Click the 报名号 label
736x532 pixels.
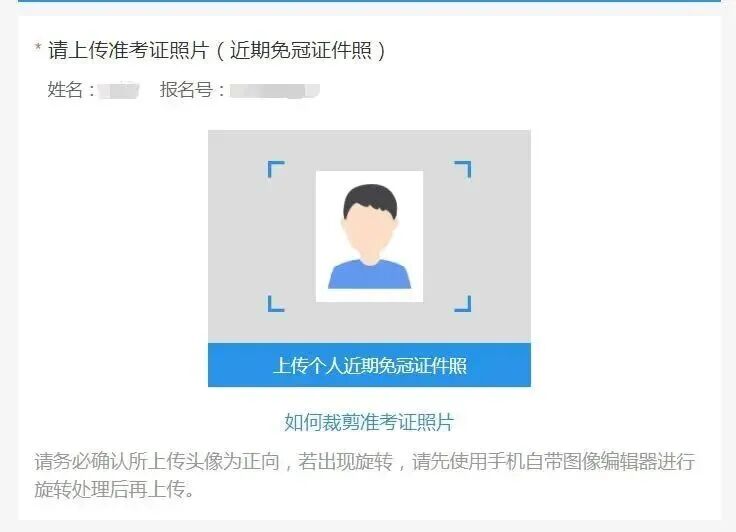click(x=186, y=90)
